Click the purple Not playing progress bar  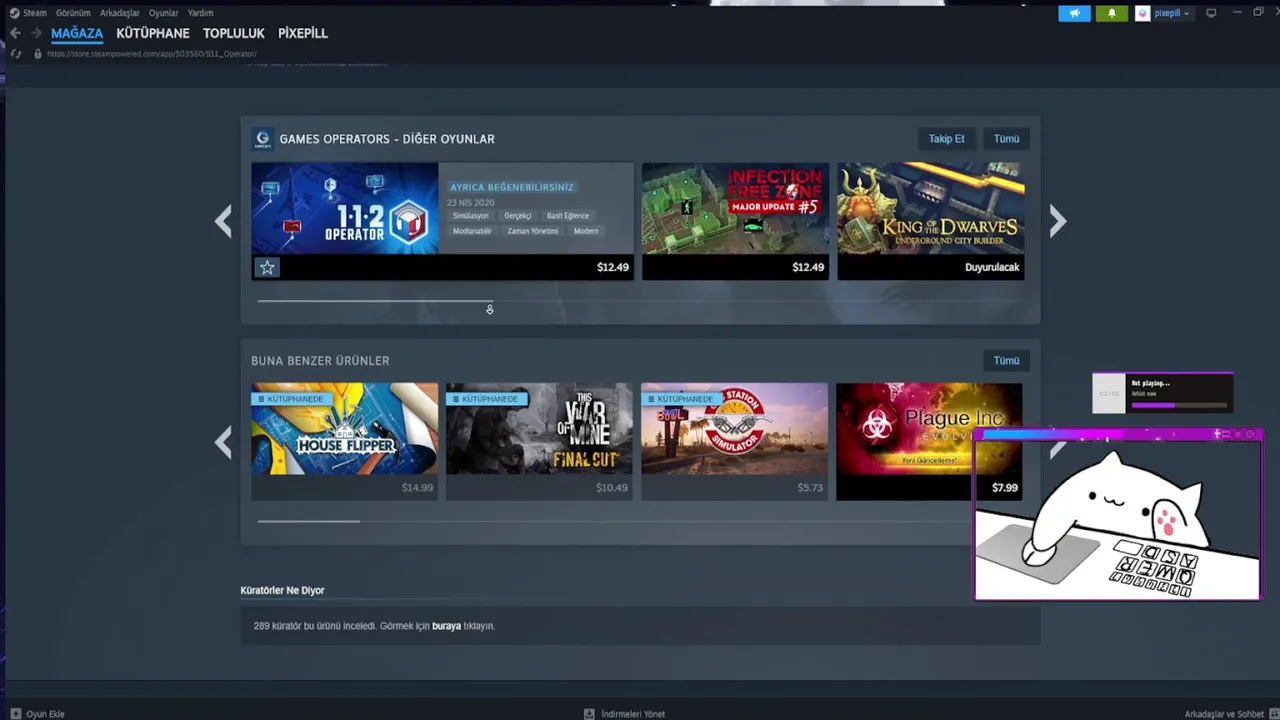click(1179, 405)
